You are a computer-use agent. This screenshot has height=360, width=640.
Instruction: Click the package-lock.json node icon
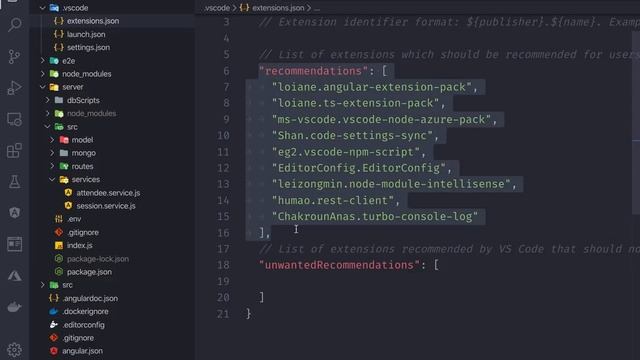tap(59, 259)
